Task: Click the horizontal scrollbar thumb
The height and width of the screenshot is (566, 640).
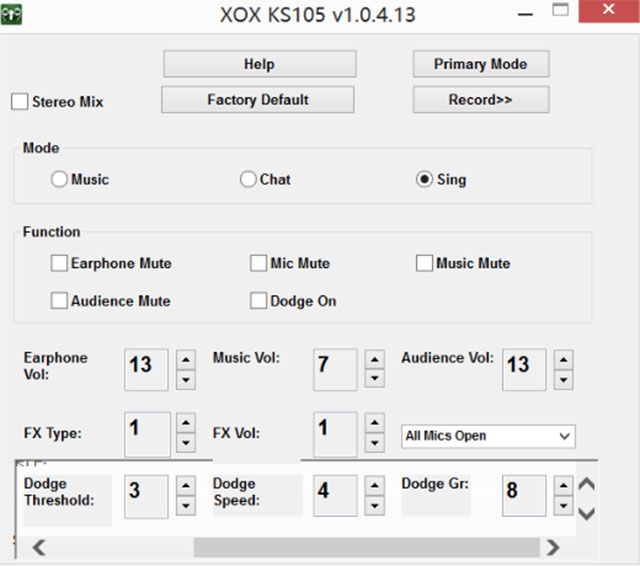Action: click(x=367, y=547)
